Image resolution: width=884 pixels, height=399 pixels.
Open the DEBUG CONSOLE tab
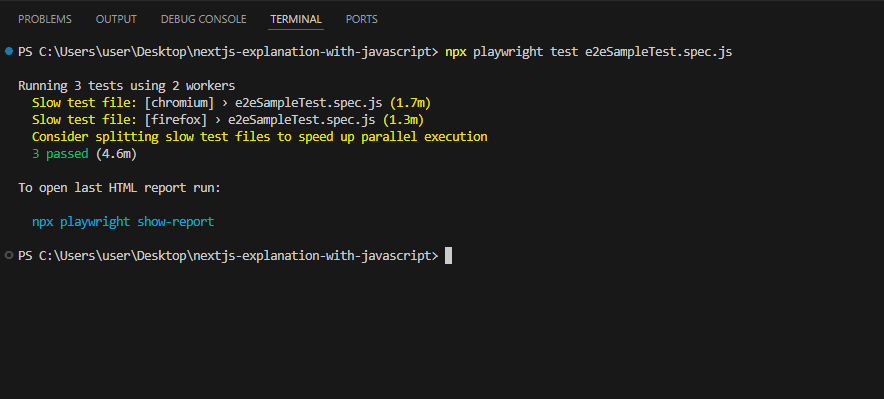(x=204, y=19)
